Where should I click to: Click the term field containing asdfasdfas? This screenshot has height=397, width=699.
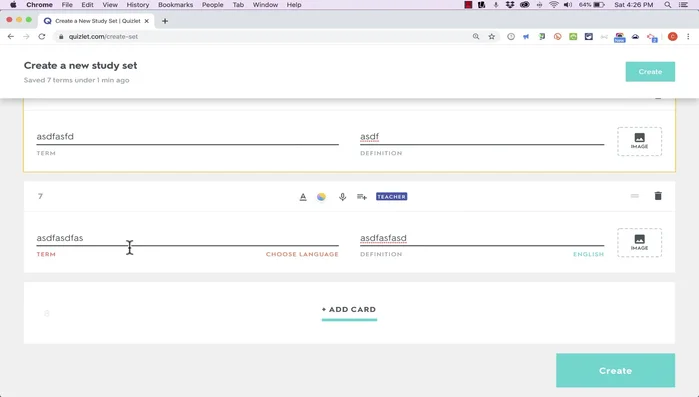[187, 238]
